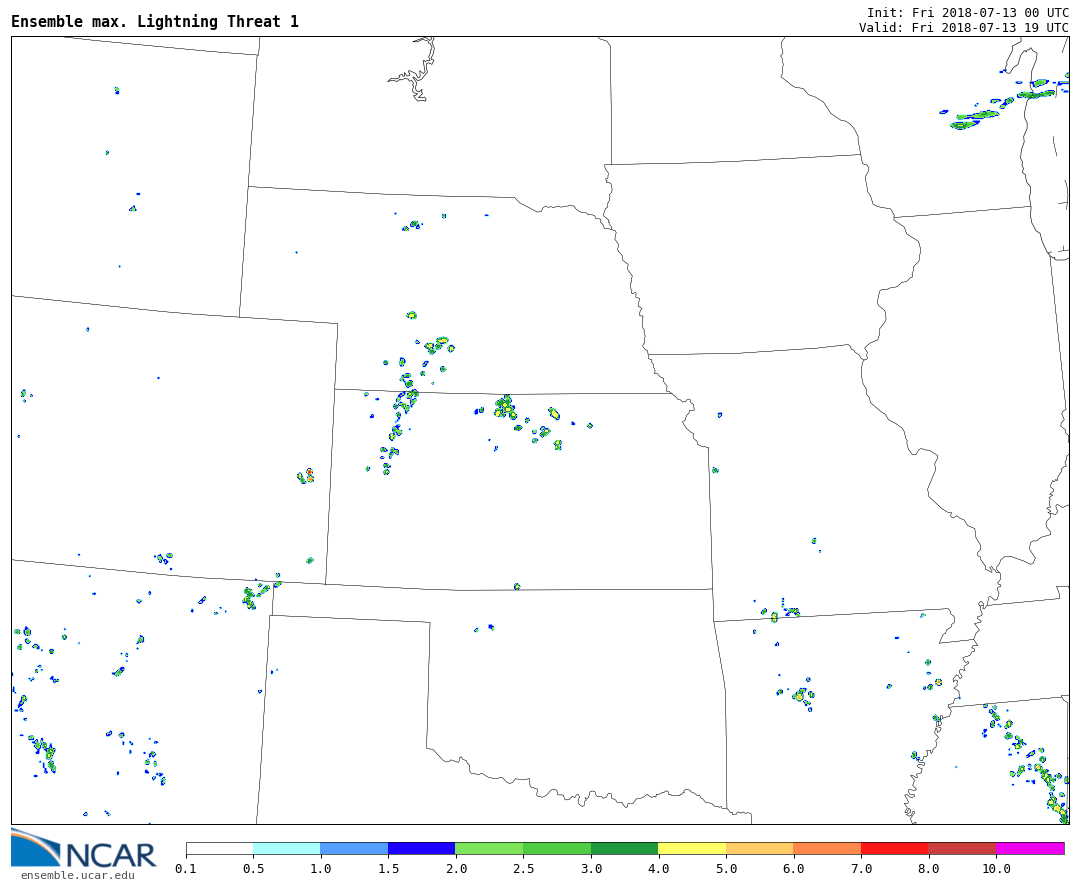Open the ensemble.ucar.edu link text
The width and height of the screenshot is (1080, 887).
click(x=78, y=875)
